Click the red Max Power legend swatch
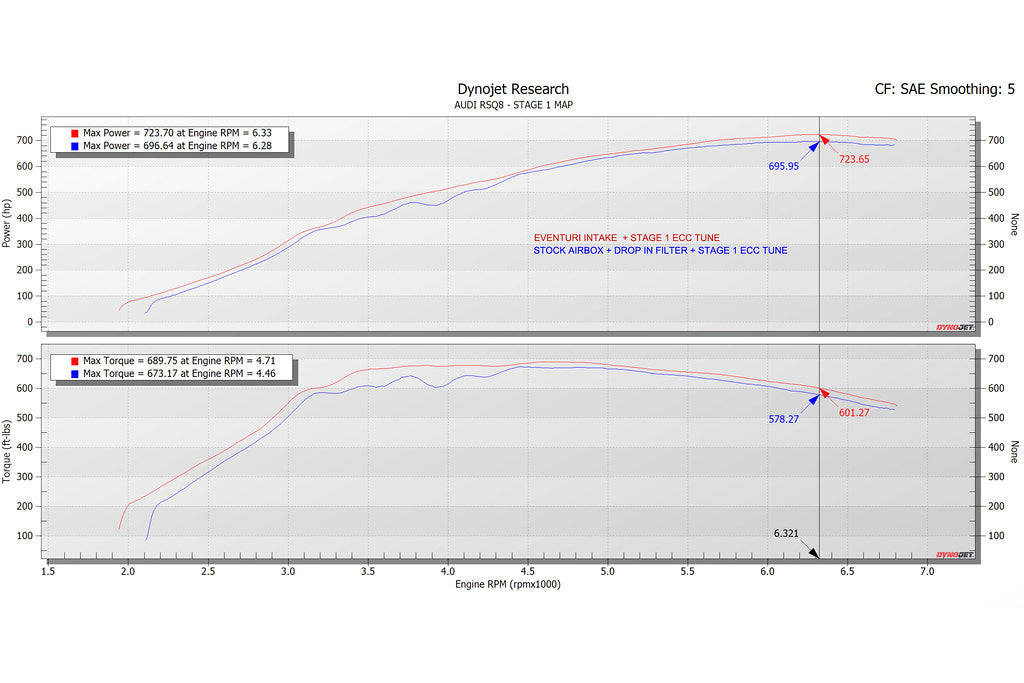 click(76, 133)
